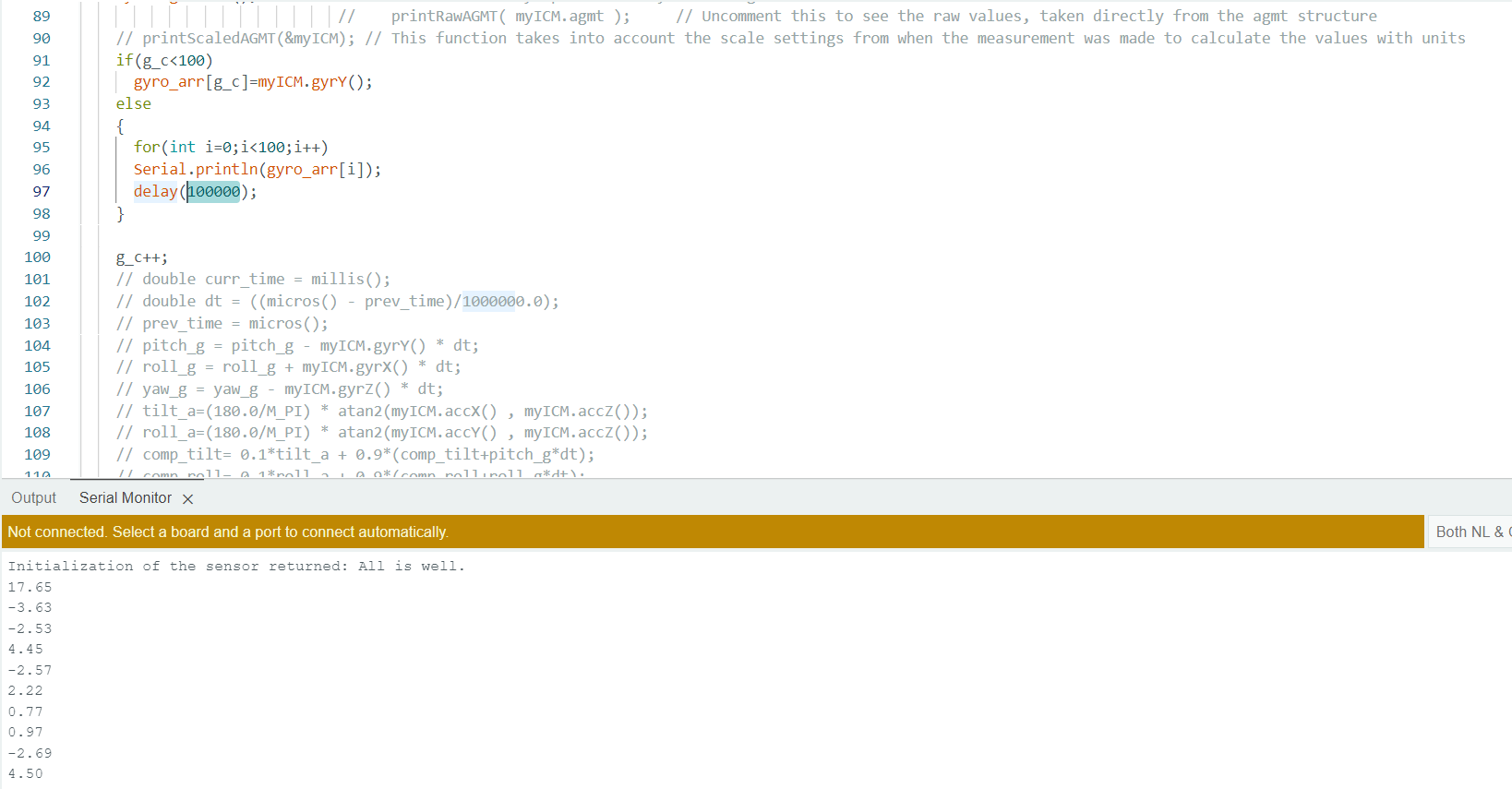Click the commented comp_tilt line
This screenshot has width=1512, height=789.
coord(355,455)
